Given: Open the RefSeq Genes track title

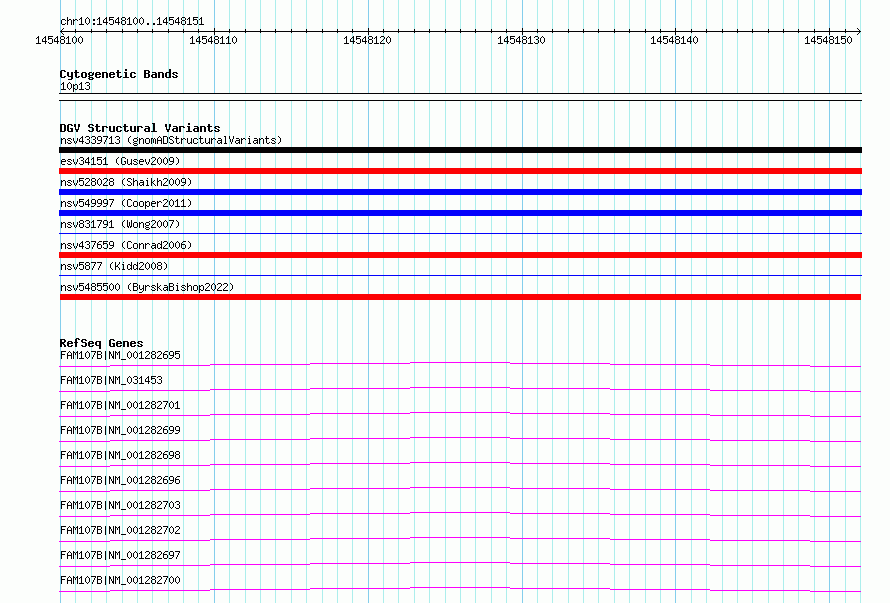Looking at the screenshot, I should 102,343.
